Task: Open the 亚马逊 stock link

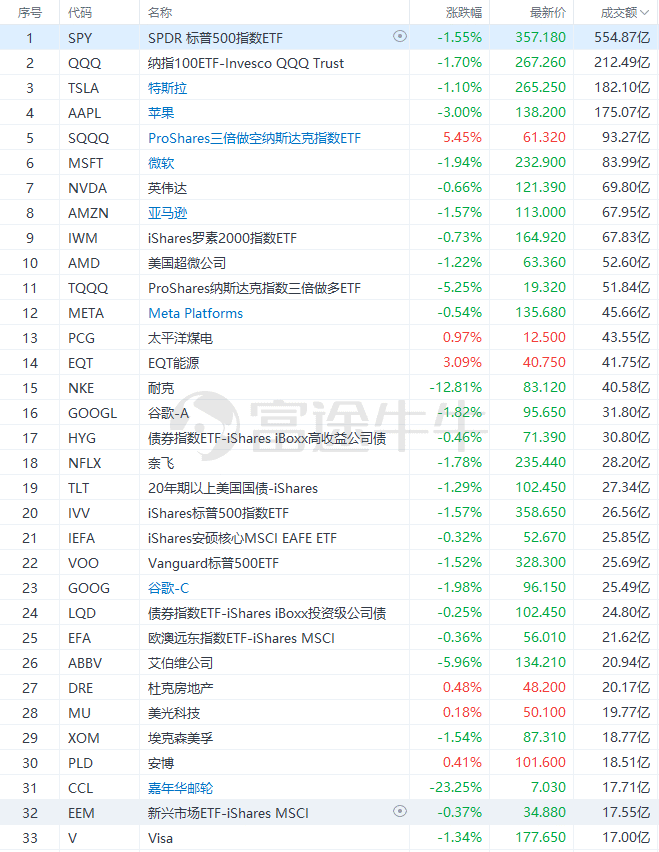Action: click(167, 213)
